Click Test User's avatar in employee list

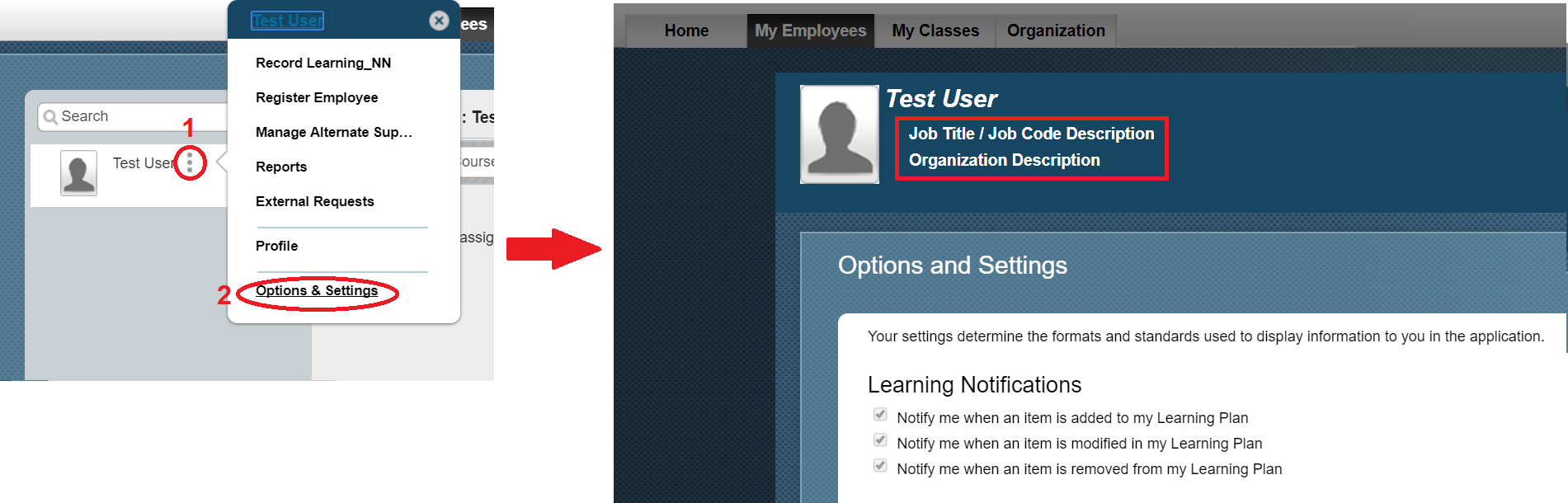tap(78, 172)
